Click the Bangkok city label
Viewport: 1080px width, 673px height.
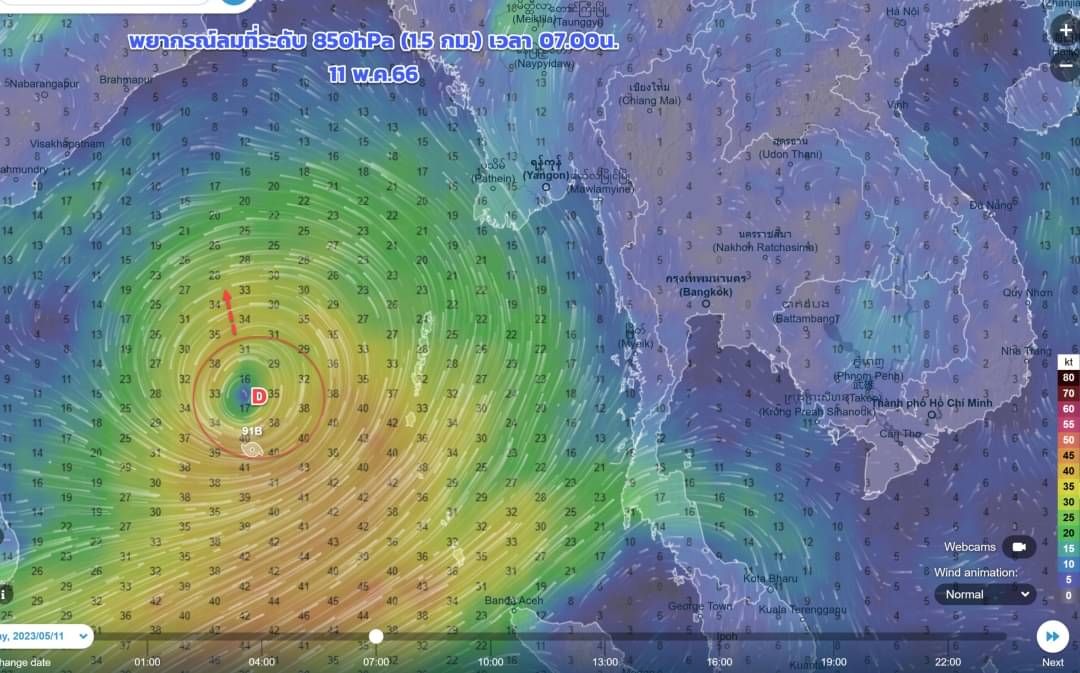(x=705, y=292)
